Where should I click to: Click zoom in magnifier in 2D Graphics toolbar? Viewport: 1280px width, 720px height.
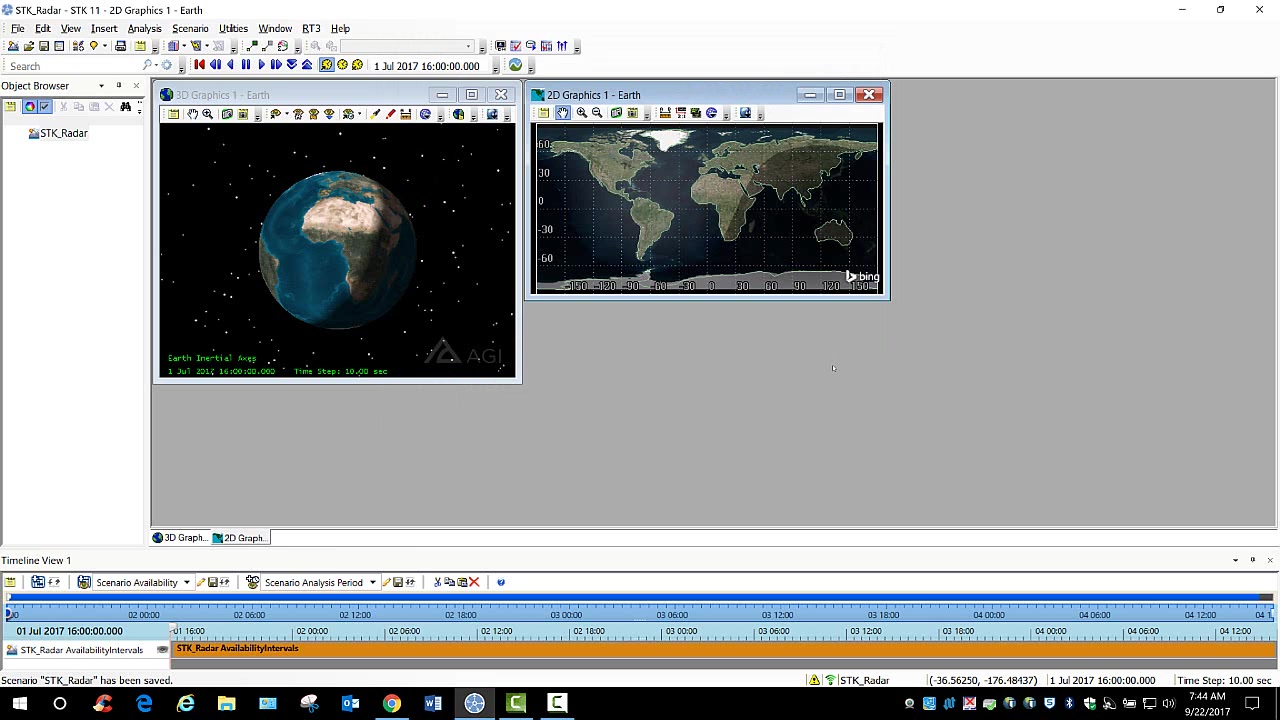pyautogui.click(x=581, y=113)
